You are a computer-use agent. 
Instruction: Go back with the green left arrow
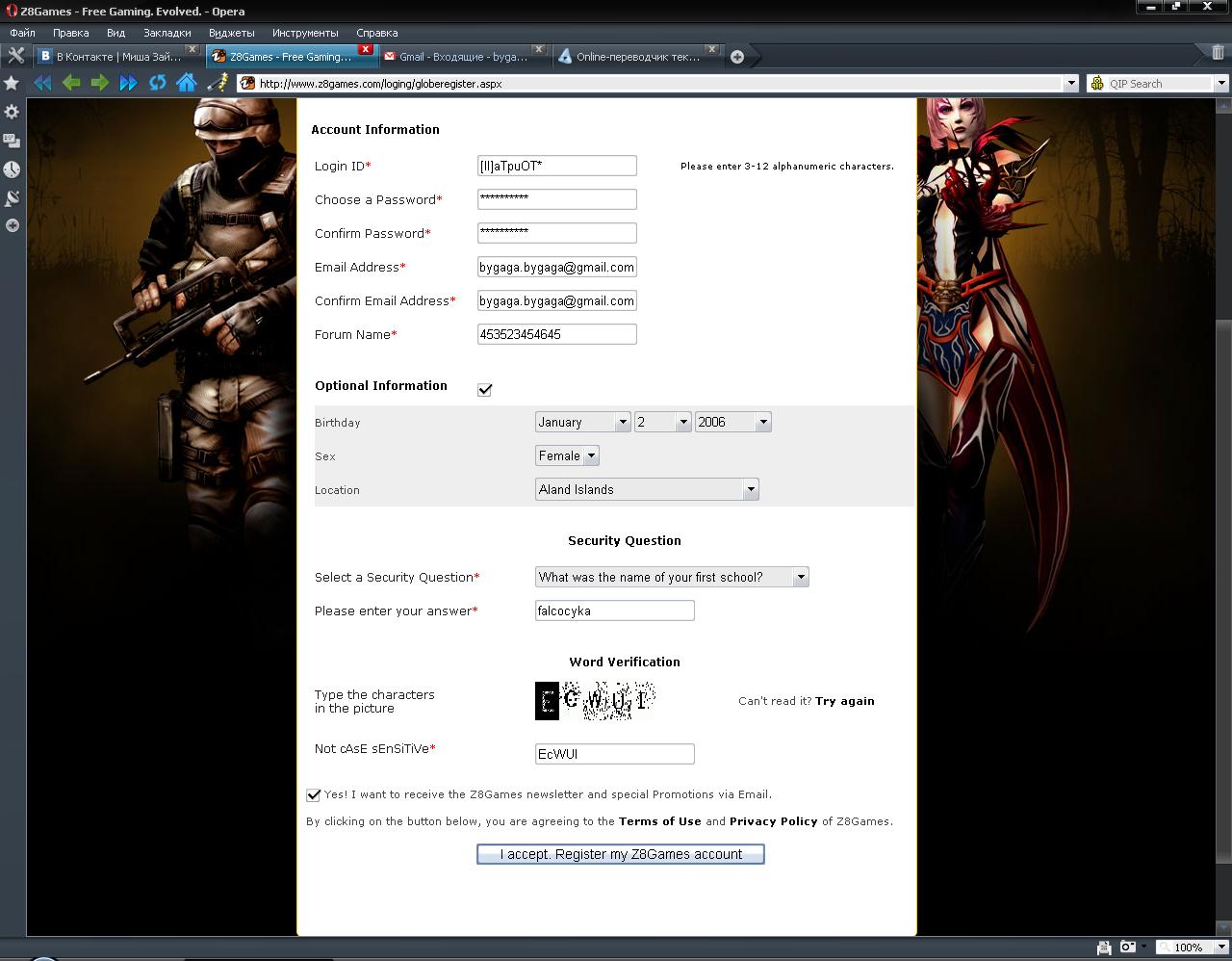71,83
